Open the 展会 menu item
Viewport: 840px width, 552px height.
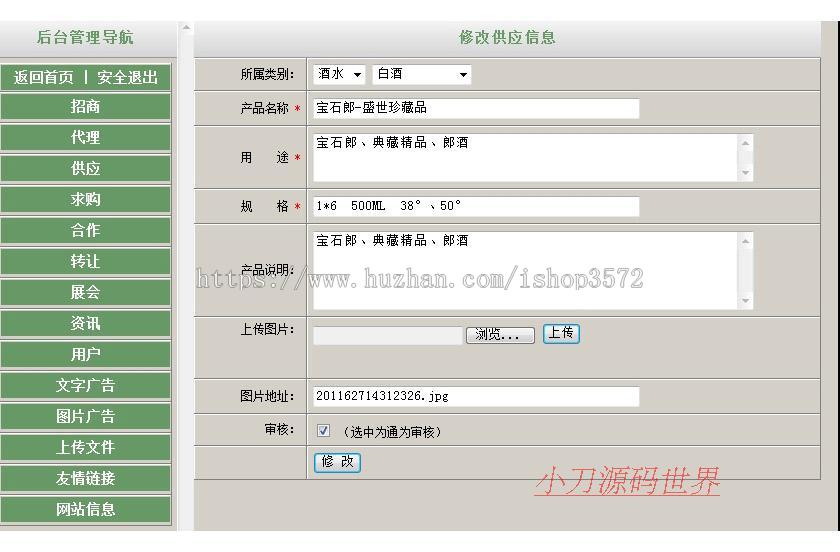(x=86, y=293)
